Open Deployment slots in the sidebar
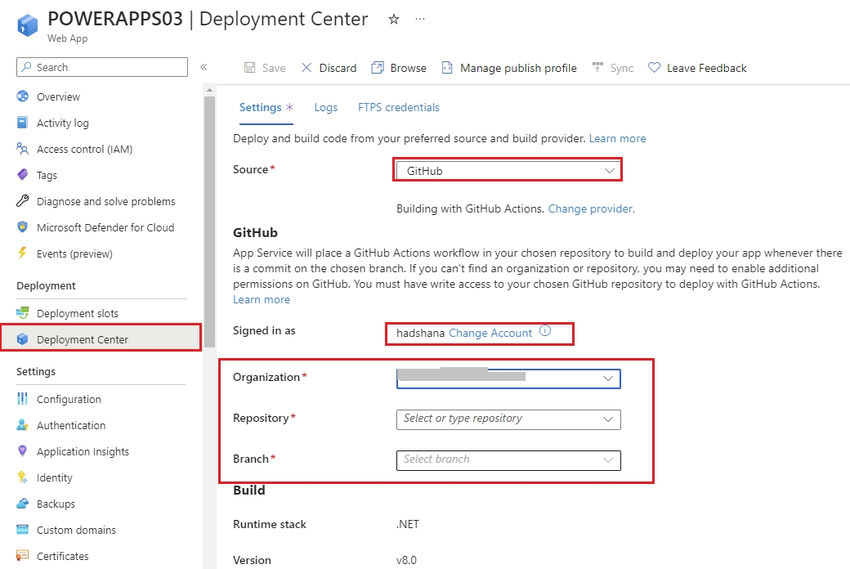Screen dimensions: 850x569 click(x=77, y=313)
